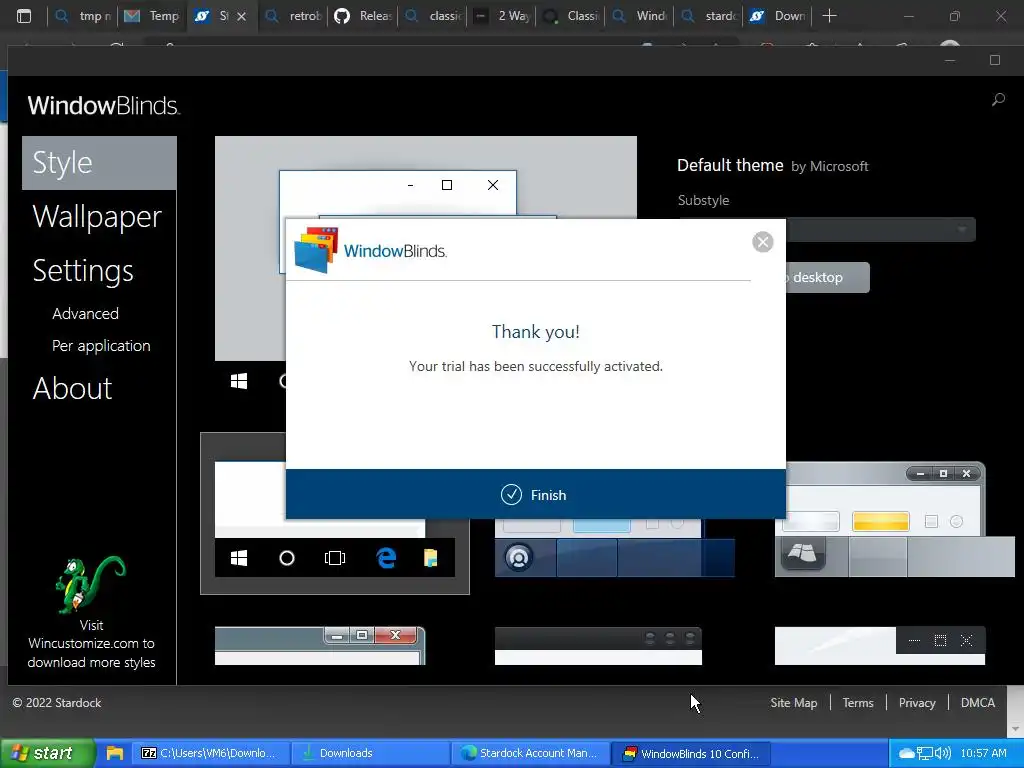Switch to the 'stardc' search tab
This screenshot has height=768, width=1024.
(x=710, y=16)
